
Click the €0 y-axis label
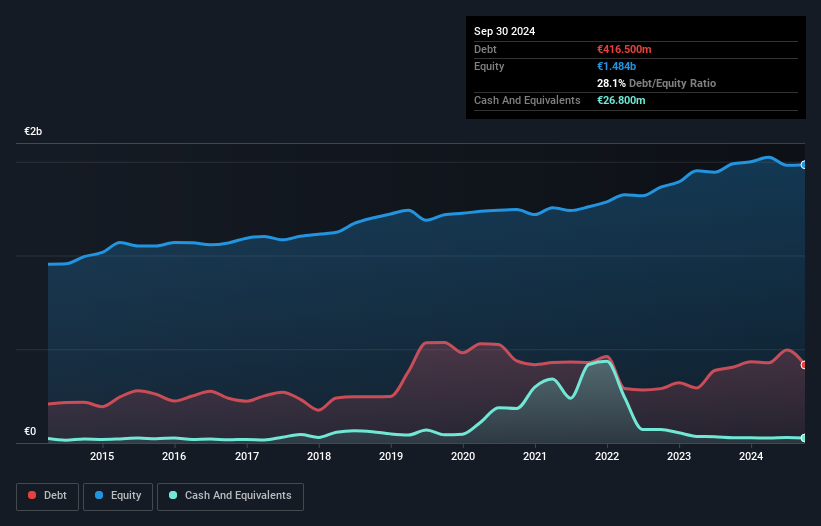pos(30,432)
